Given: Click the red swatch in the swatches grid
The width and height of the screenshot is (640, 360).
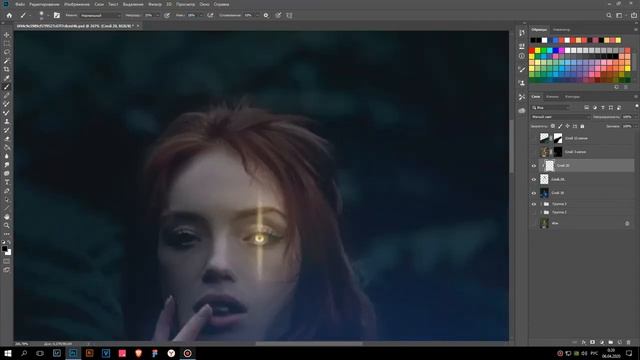Looking at the screenshot, I should 531,51.
